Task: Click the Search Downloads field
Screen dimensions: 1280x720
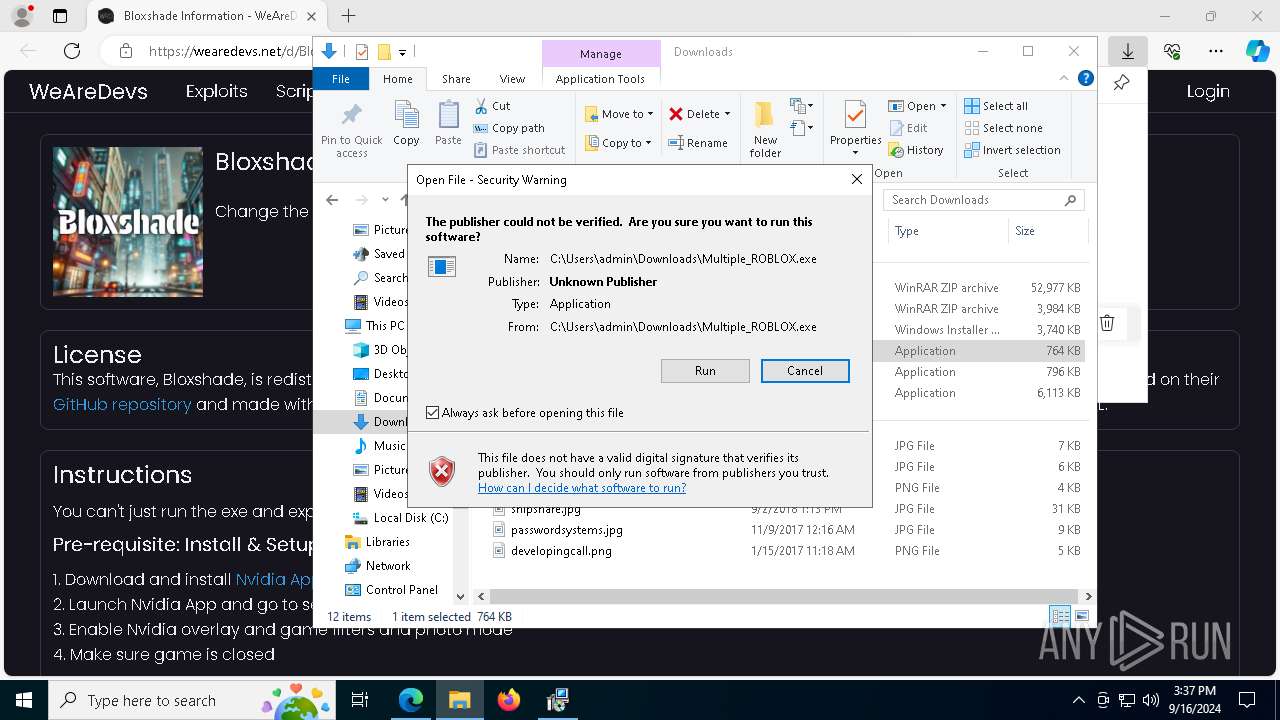Action: click(983, 200)
